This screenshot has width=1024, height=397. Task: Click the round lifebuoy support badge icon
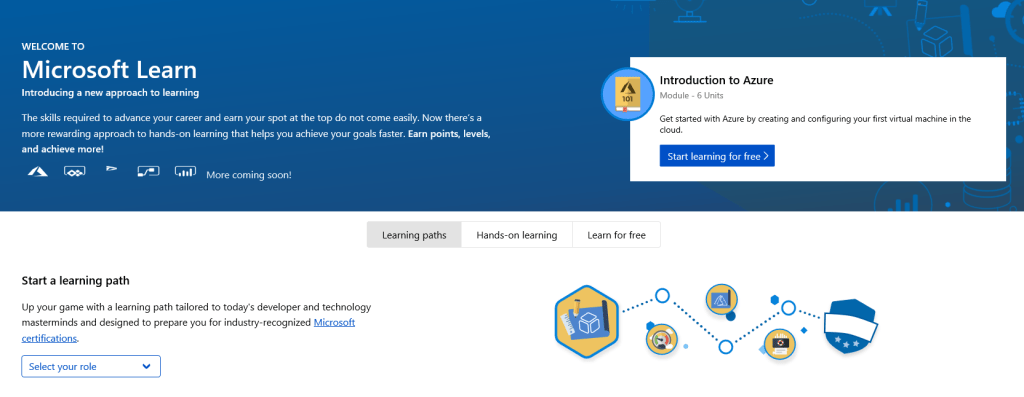pos(780,343)
